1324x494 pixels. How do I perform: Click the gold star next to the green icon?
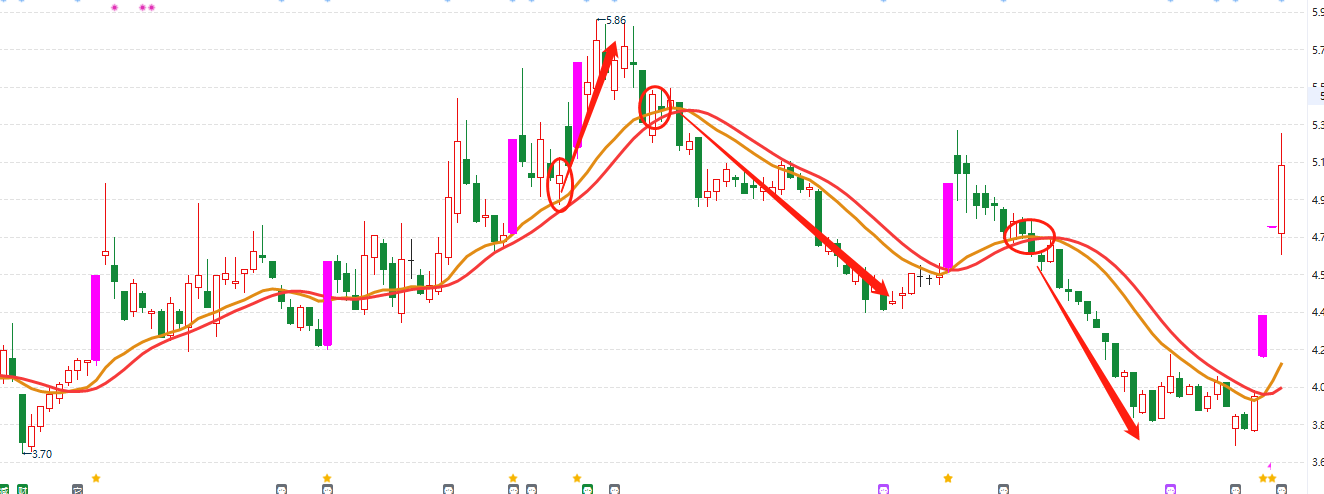pyautogui.click(x=577, y=479)
